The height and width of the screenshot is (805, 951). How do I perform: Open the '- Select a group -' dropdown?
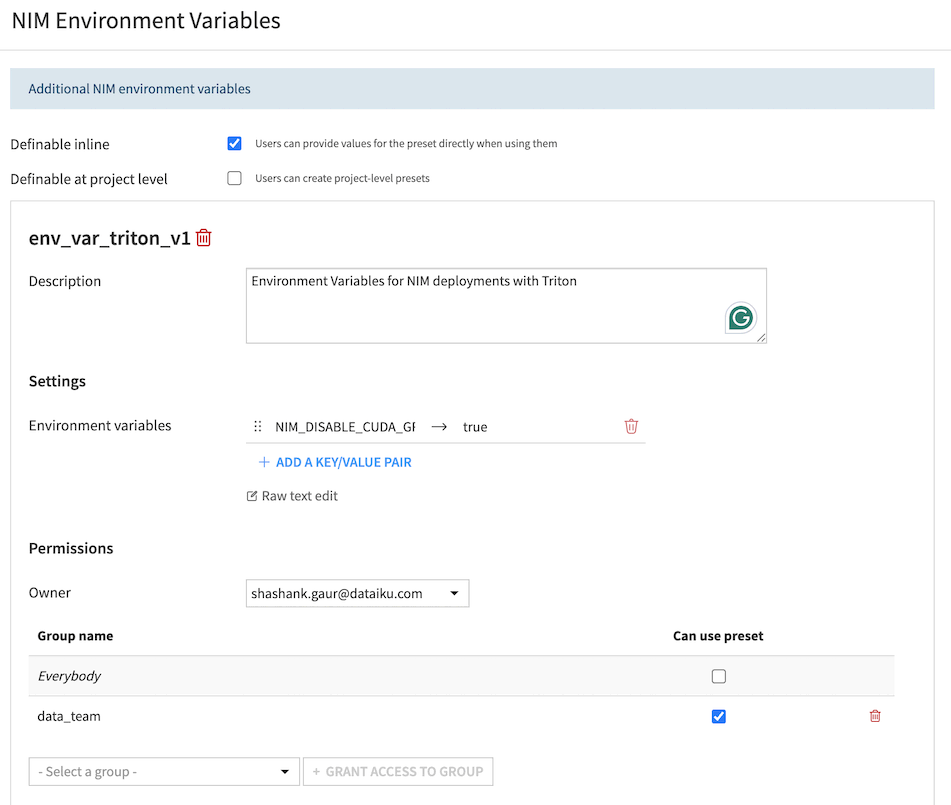click(x=164, y=771)
